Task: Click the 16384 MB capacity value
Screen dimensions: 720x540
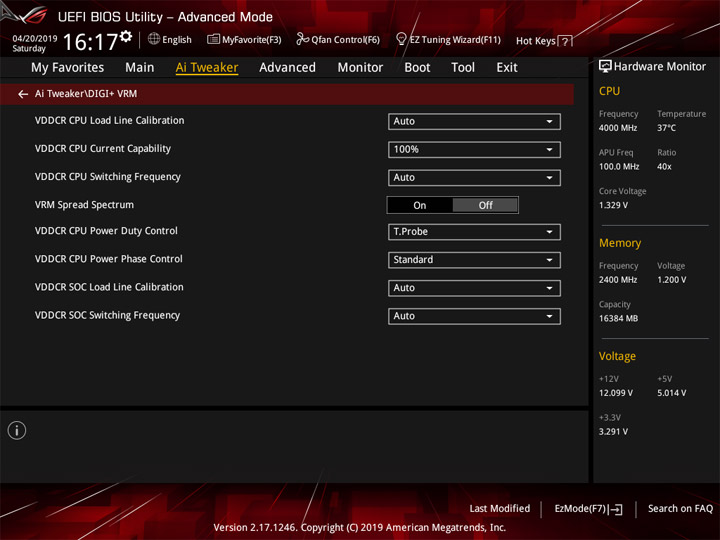Action: (x=619, y=319)
